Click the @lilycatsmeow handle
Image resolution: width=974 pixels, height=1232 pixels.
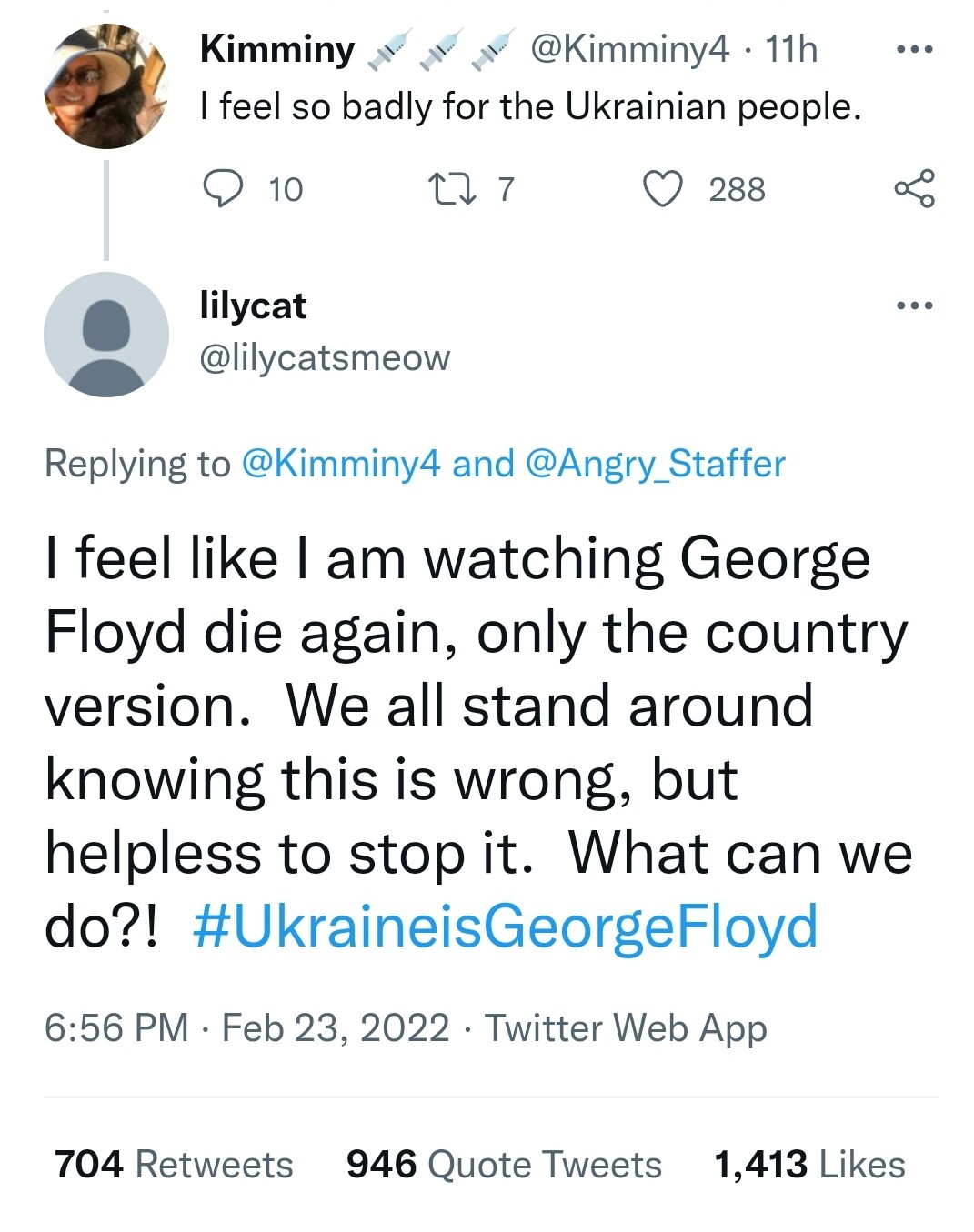pos(325,357)
